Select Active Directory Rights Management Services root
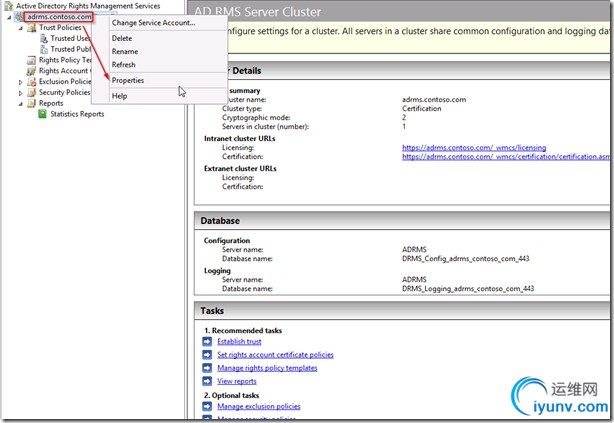 pos(88,6)
